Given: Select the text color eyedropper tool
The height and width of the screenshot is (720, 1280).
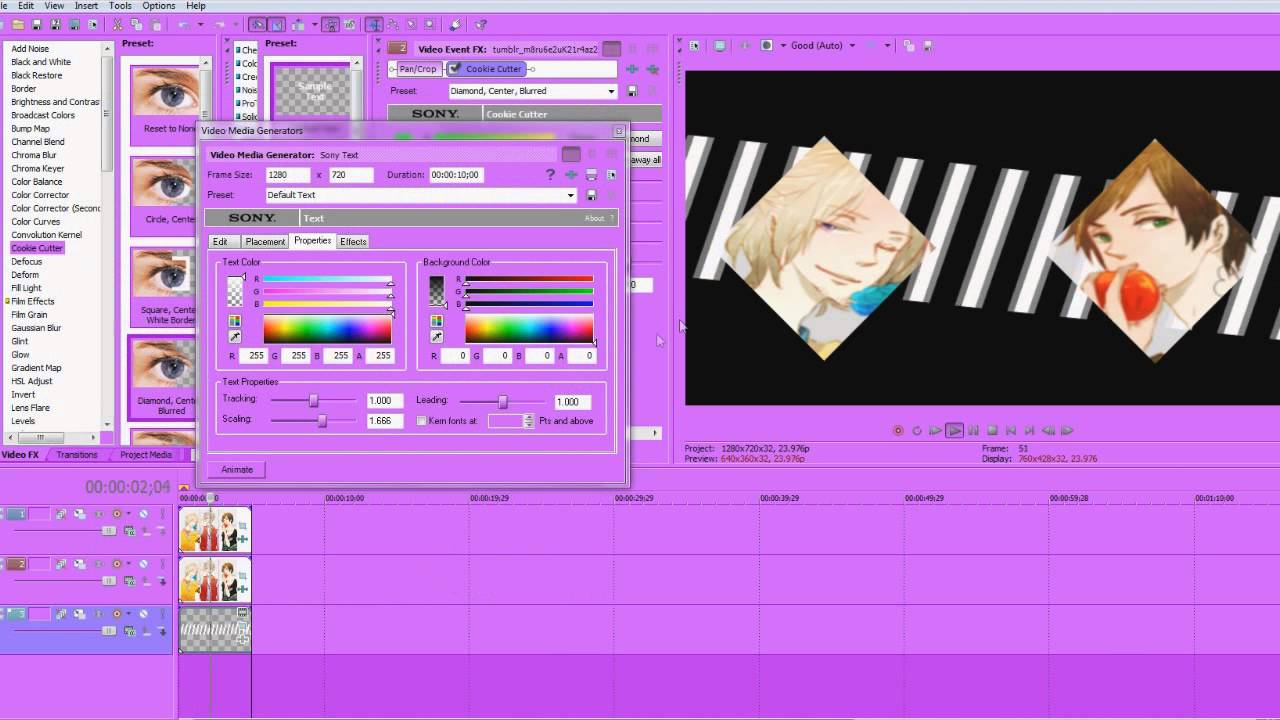Looking at the screenshot, I should pos(234,337).
